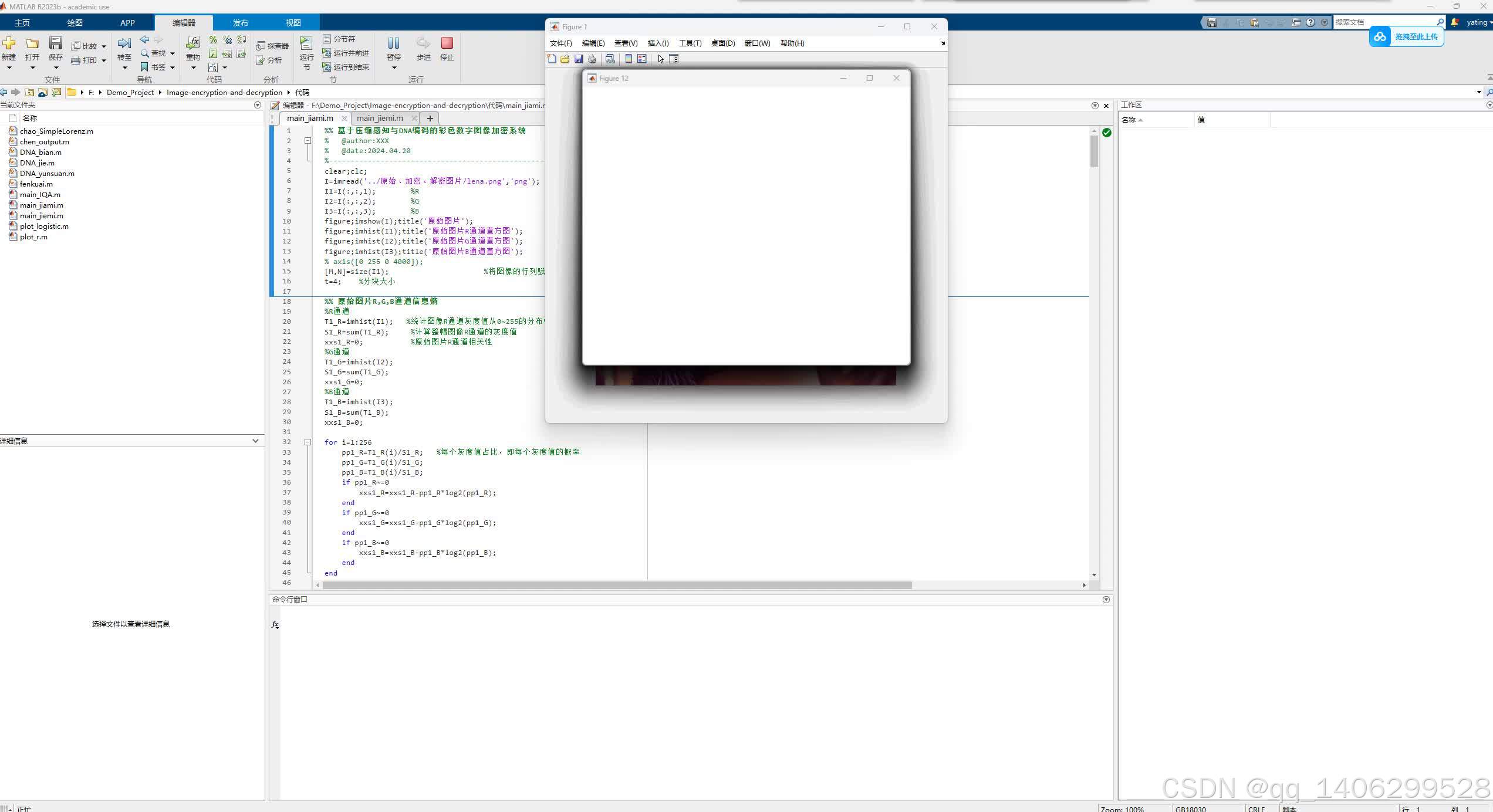
Task: Click Run and Advance (运行并前进)
Action: [x=346, y=53]
